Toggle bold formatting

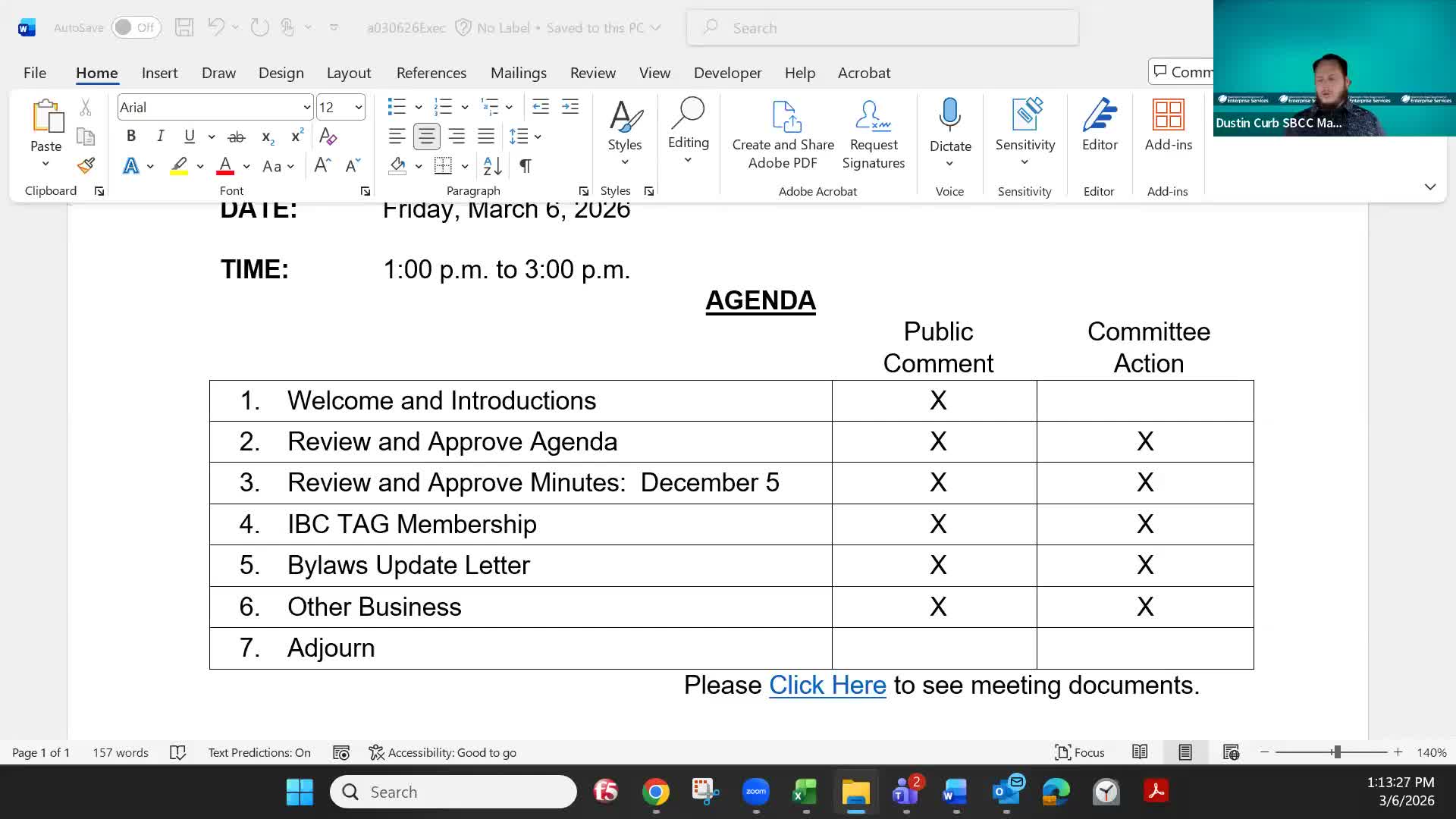click(x=130, y=136)
